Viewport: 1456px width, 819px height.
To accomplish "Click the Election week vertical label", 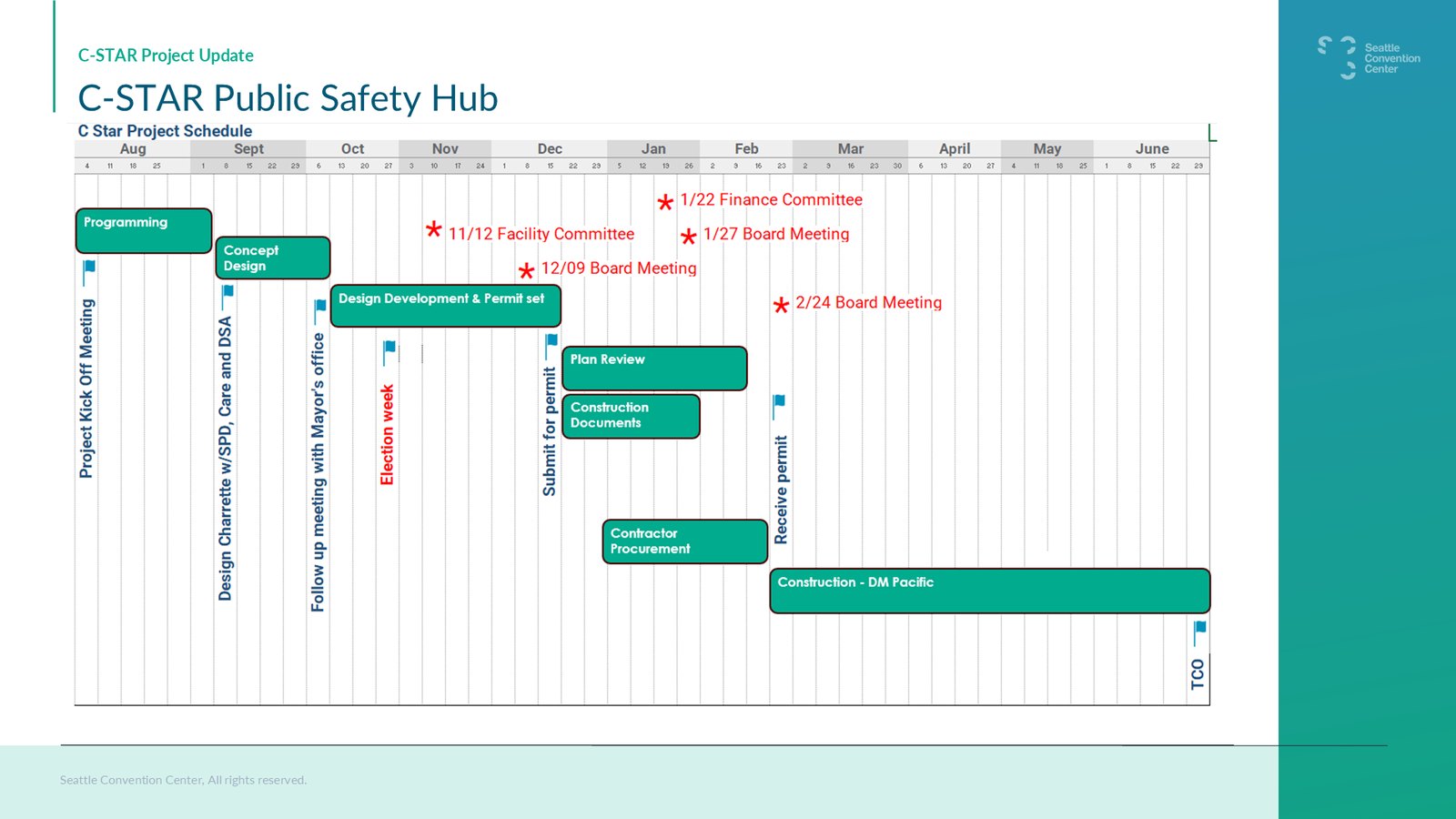I will 388,434.
